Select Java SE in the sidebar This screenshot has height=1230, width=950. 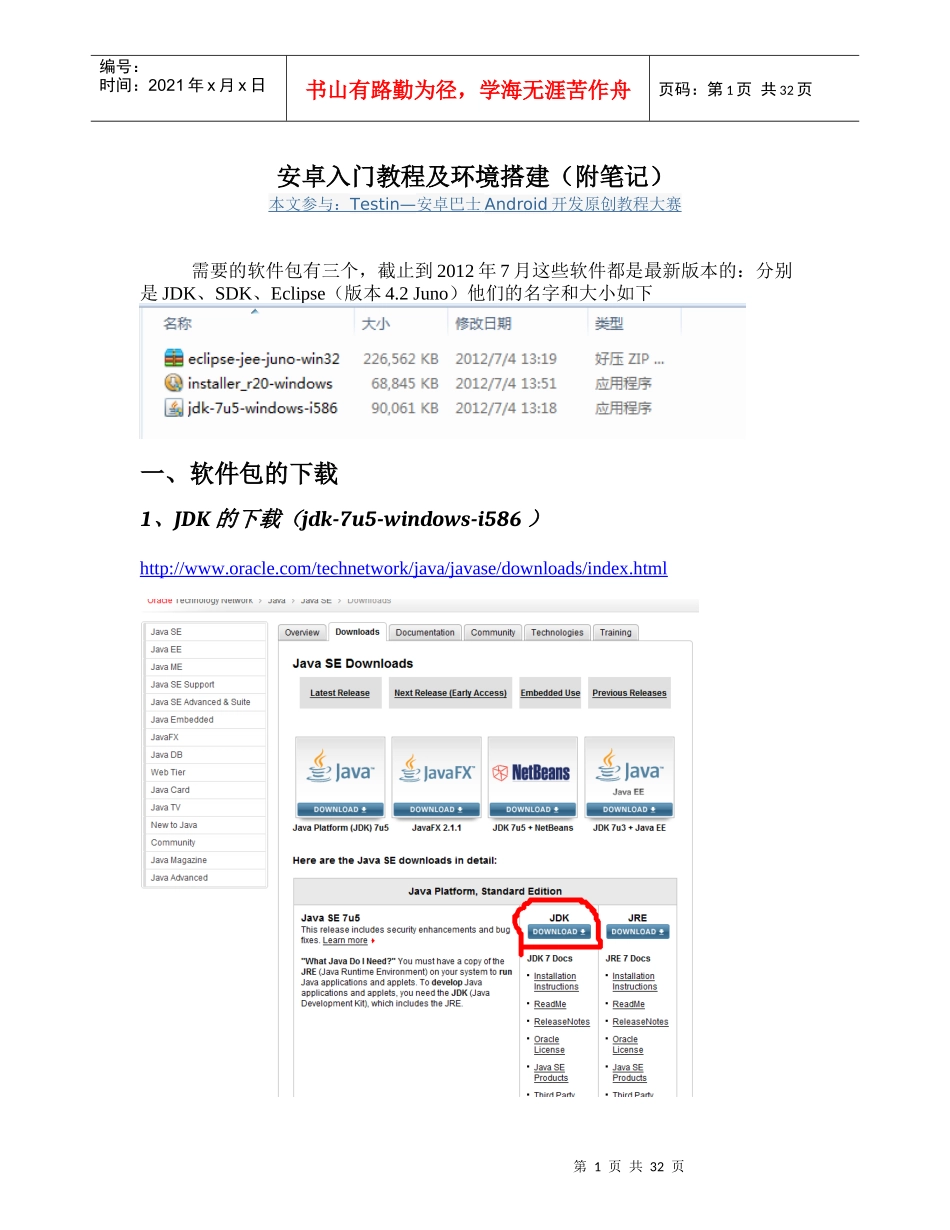coord(205,632)
